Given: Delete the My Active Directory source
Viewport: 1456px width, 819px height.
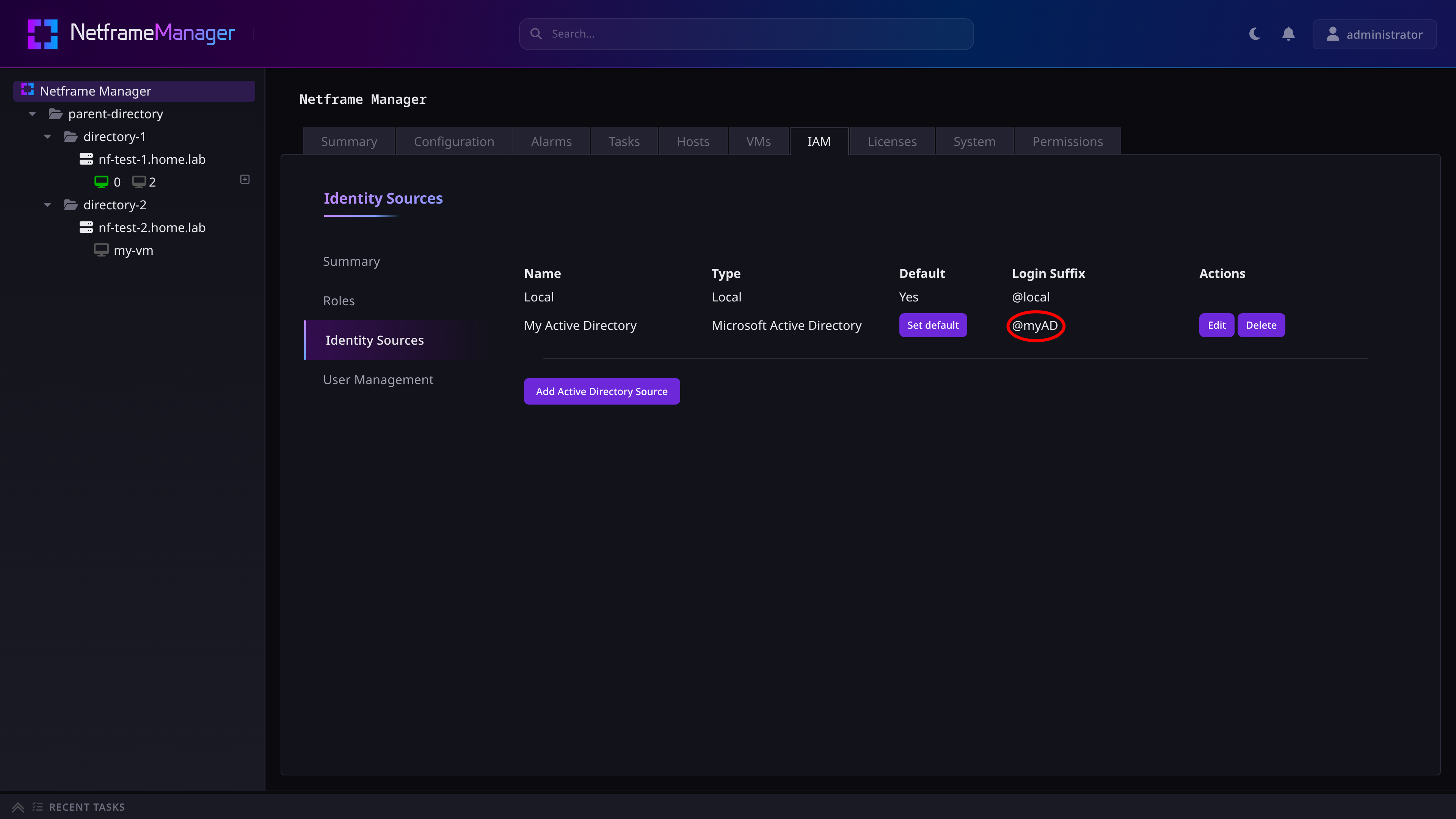Looking at the screenshot, I should 1261,325.
